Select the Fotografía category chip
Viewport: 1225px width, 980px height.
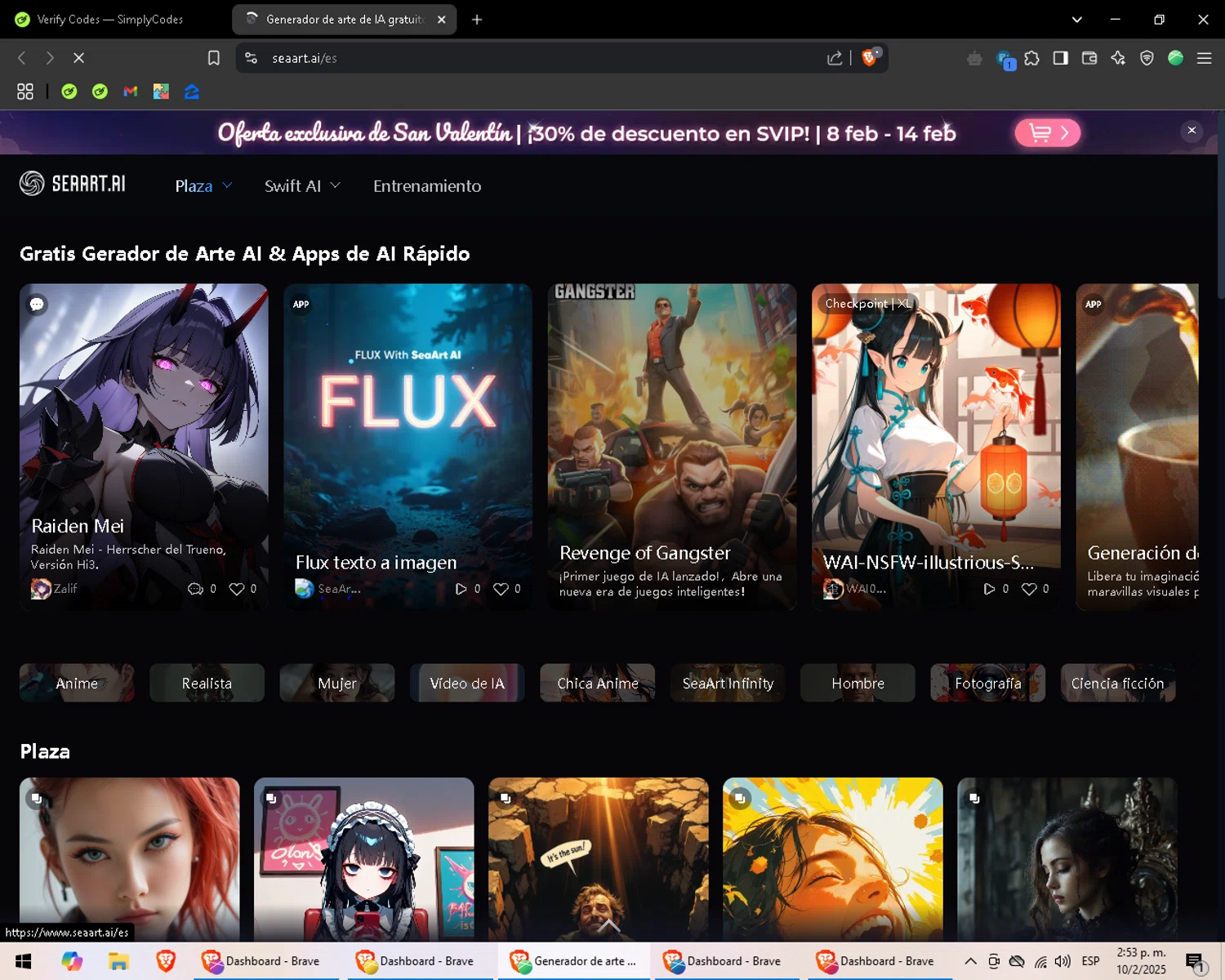(x=988, y=683)
